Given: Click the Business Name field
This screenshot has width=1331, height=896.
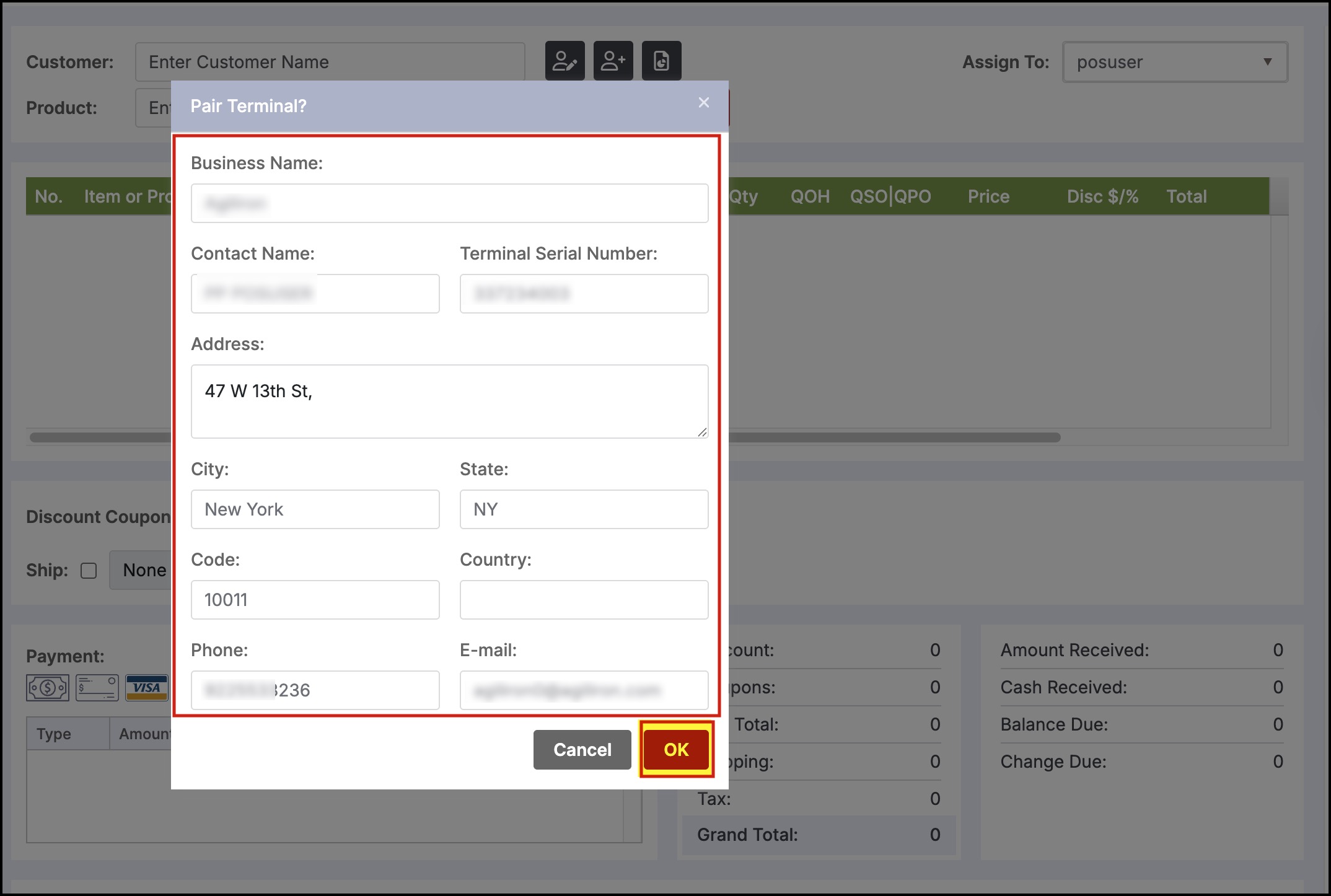Looking at the screenshot, I should click(x=449, y=203).
